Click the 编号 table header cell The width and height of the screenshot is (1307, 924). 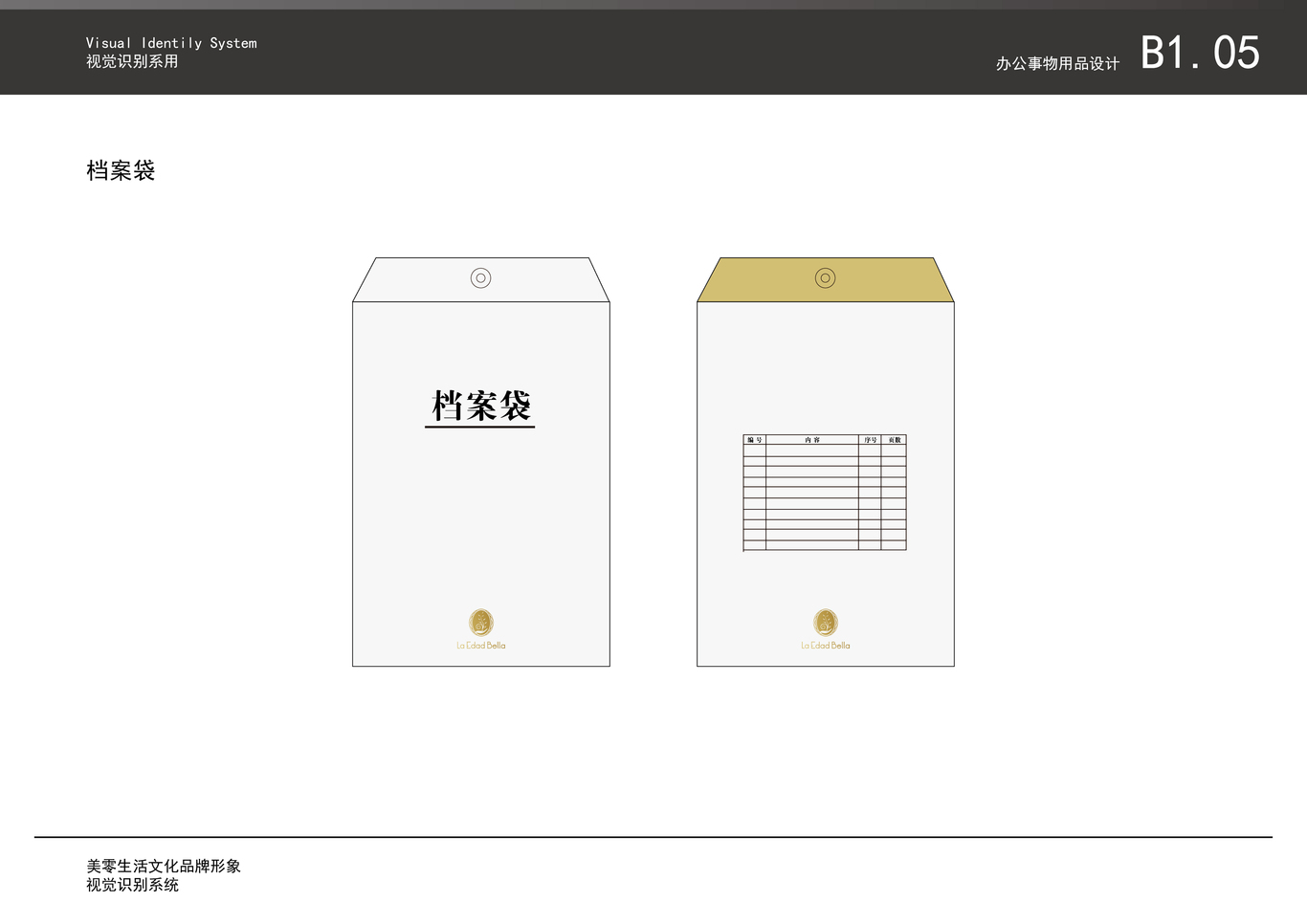755,440
